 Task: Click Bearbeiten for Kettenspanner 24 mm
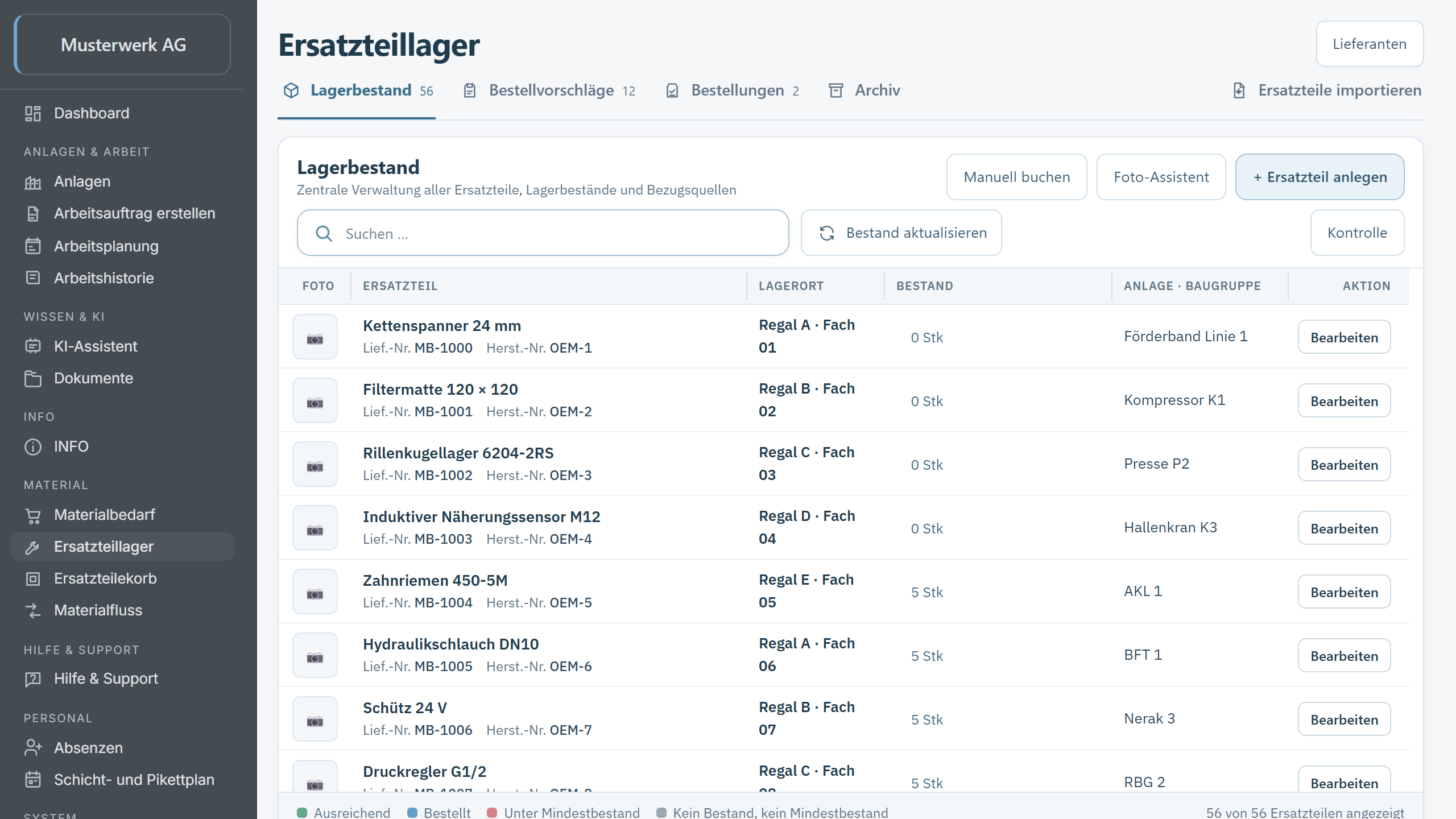pos(1345,337)
